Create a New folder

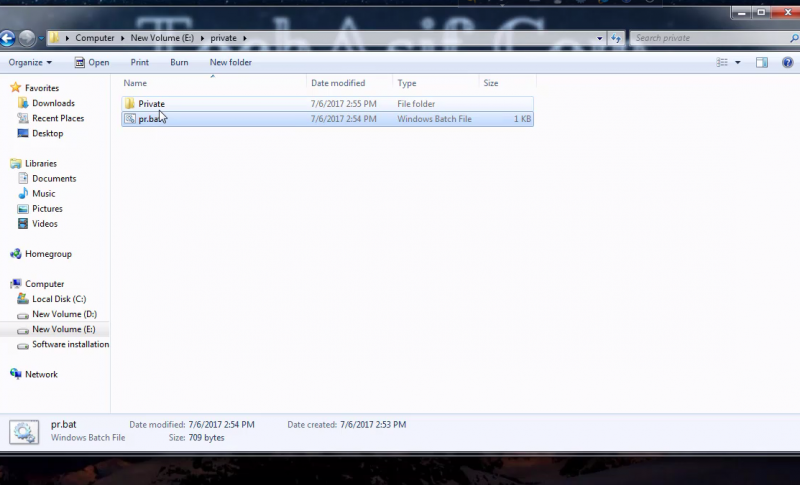[231, 62]
